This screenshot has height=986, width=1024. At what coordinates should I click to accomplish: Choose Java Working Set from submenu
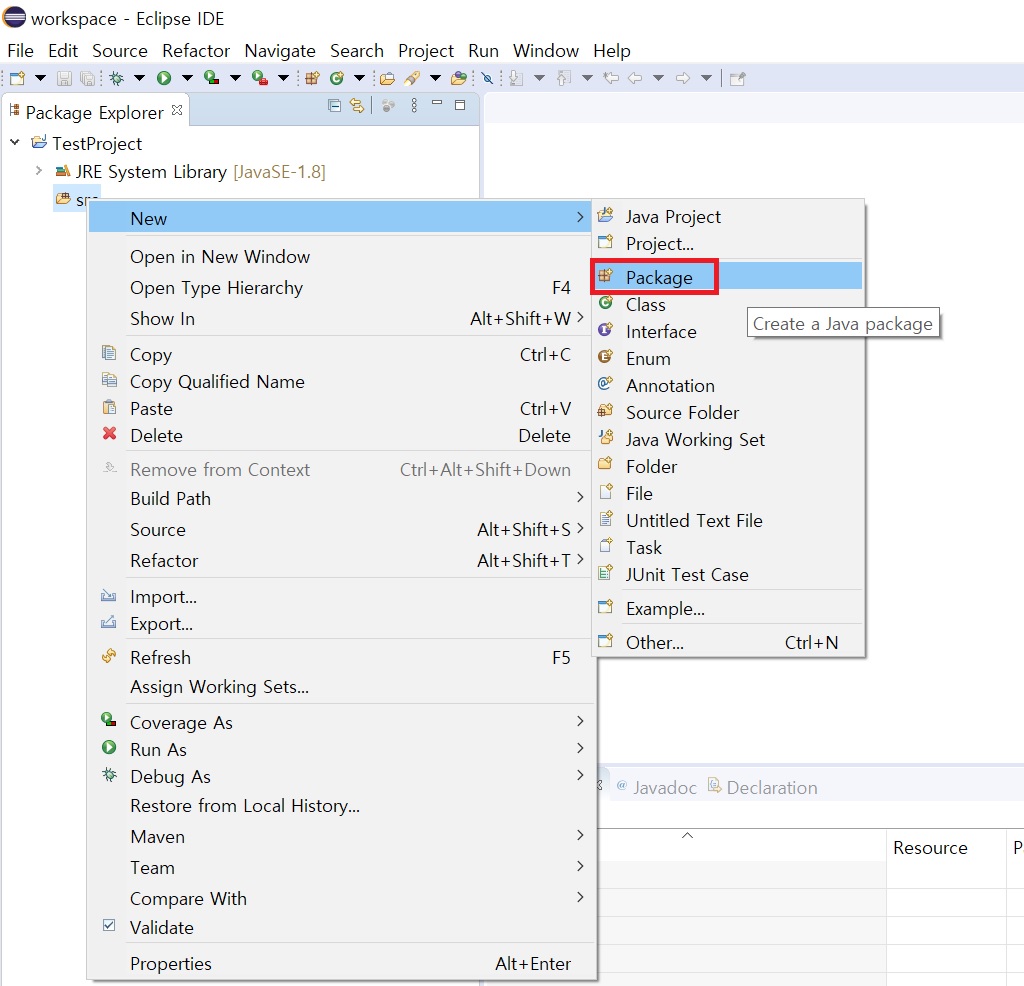[x=728, y=439]
